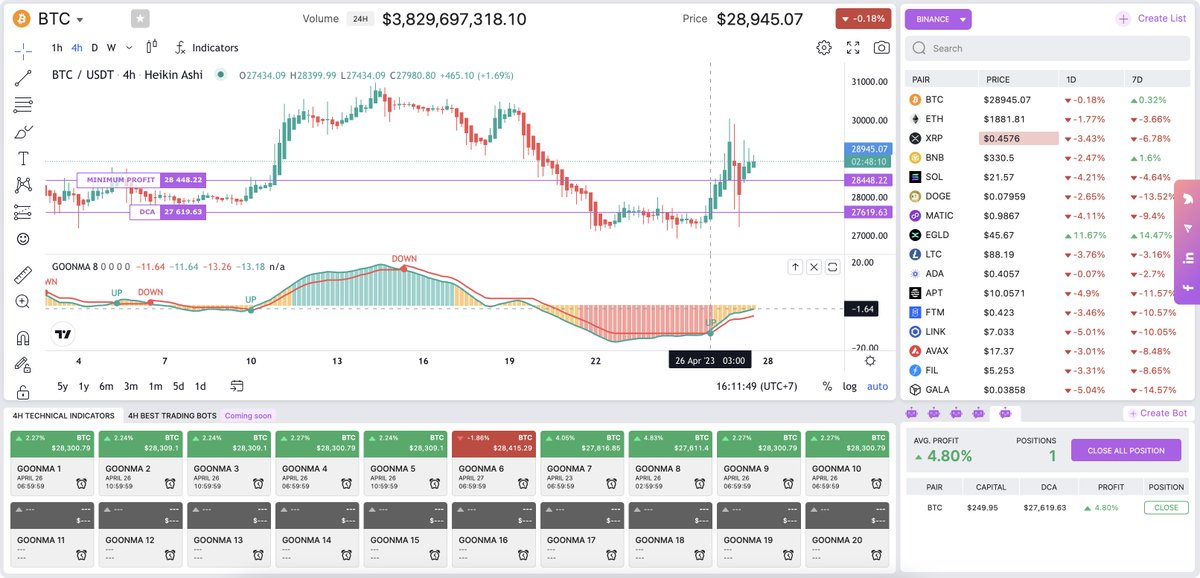The height and width of the screenshot is (578, 1200).
Task: Toggle magnet mode in the left toolbar
Action: click(x=23, y=337)
